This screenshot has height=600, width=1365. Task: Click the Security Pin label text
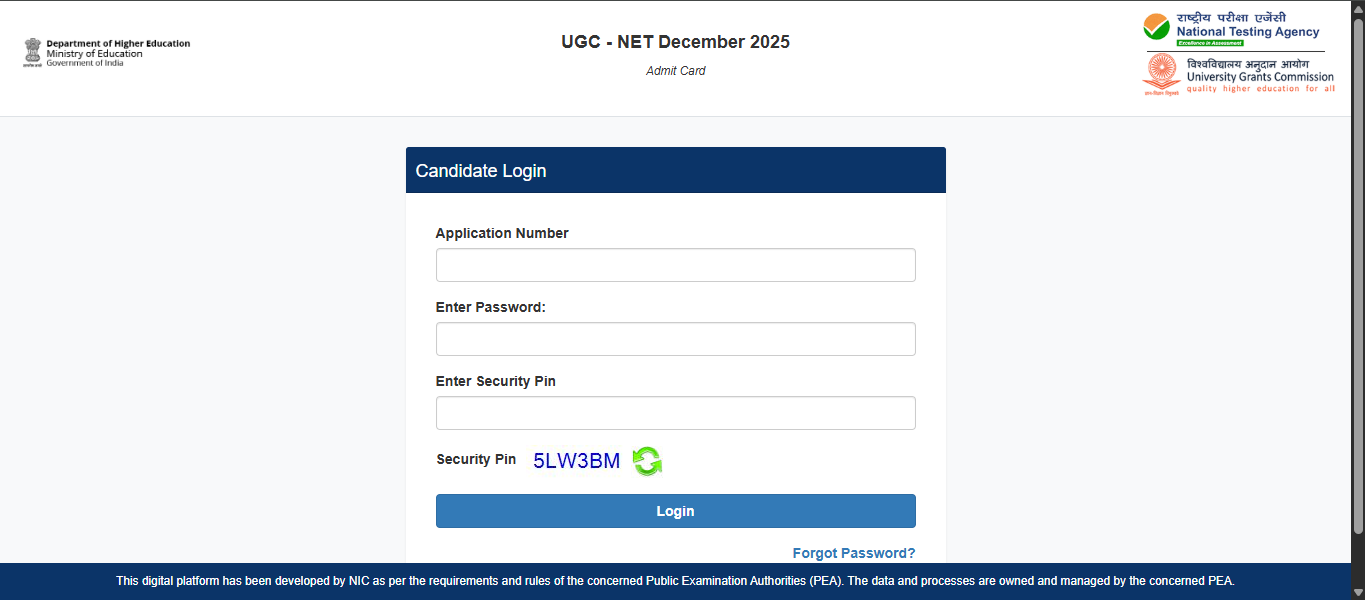point(476,459)
